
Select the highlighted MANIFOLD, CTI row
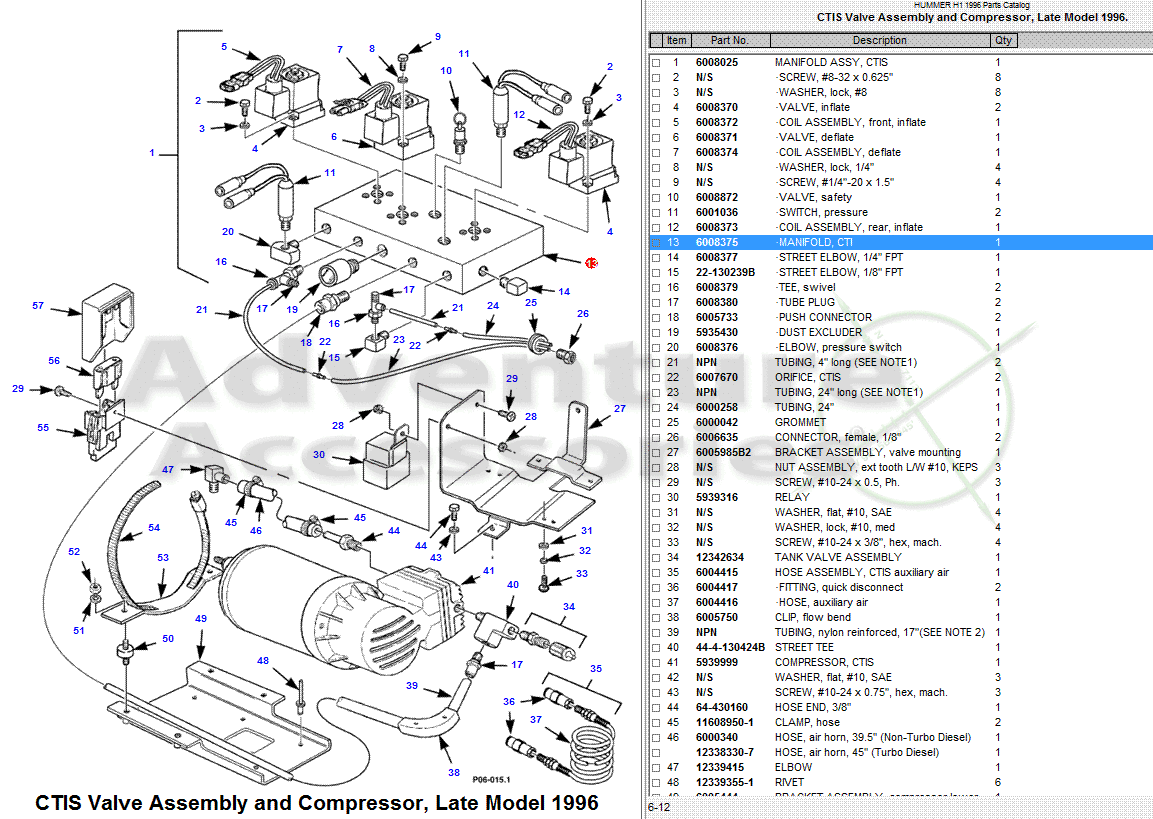(901, 243)
